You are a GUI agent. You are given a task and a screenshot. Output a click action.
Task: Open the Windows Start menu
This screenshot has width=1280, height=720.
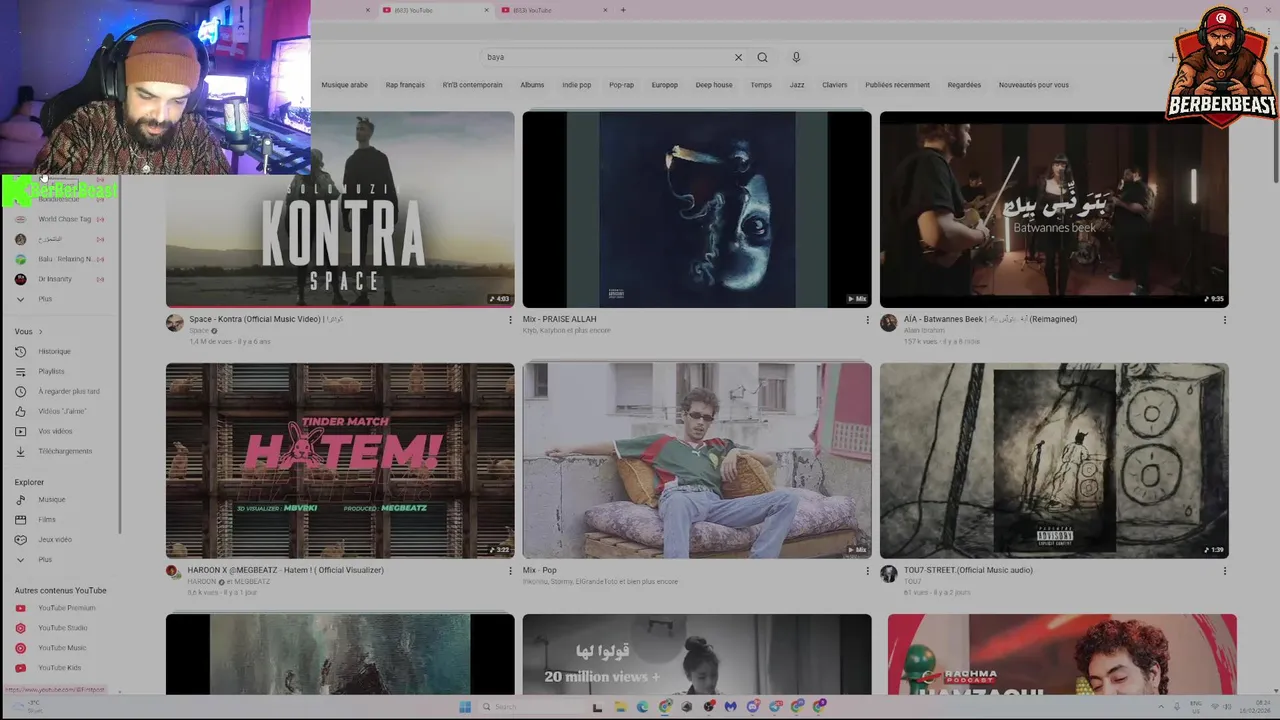click(x=464, y=707)
